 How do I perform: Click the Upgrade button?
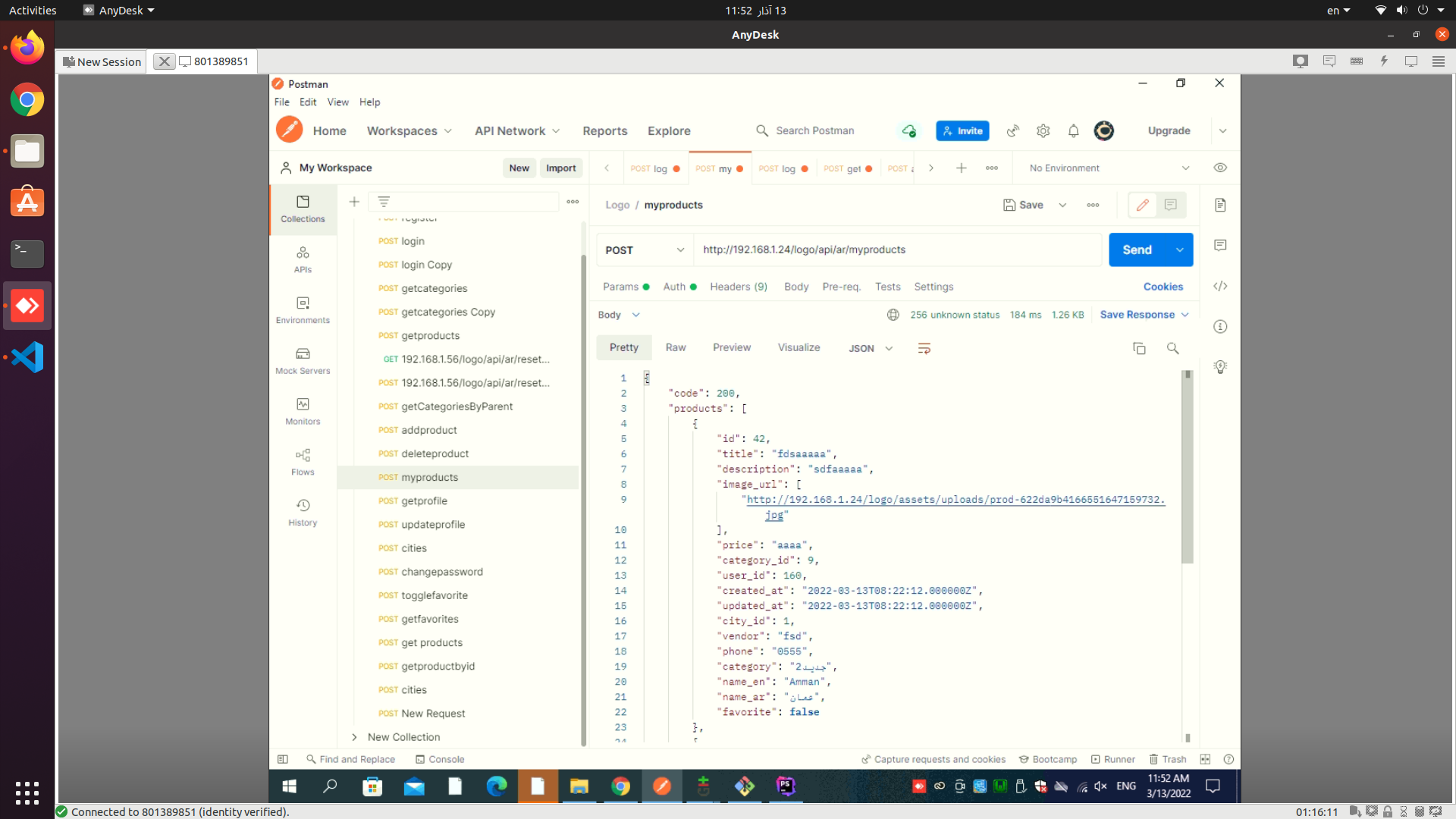pos(1169,130)
